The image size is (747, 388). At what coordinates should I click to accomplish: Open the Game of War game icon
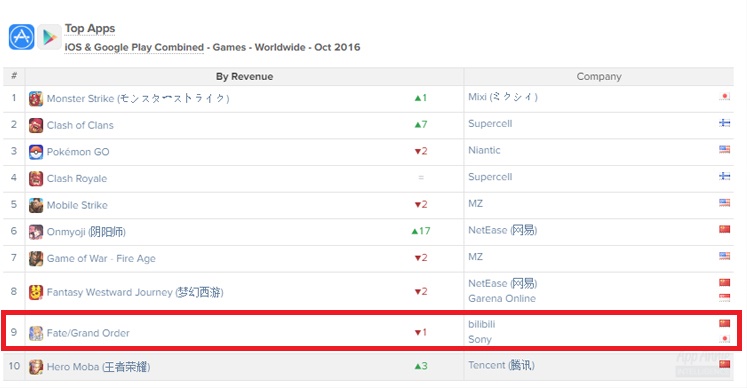click(x=36, y=259)
